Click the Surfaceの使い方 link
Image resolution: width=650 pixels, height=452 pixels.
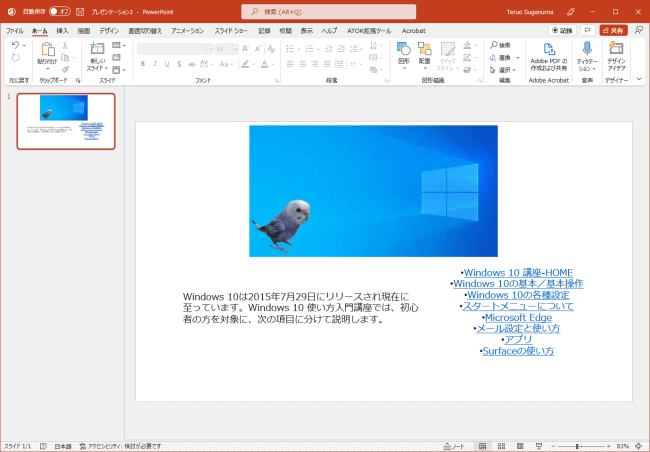[518, 351]
